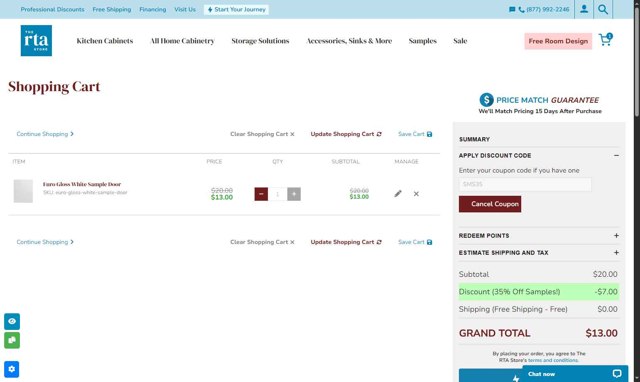Increase quantity with the plus button
This screenshot has width=640, height=382.
click(x=294, y=194)
